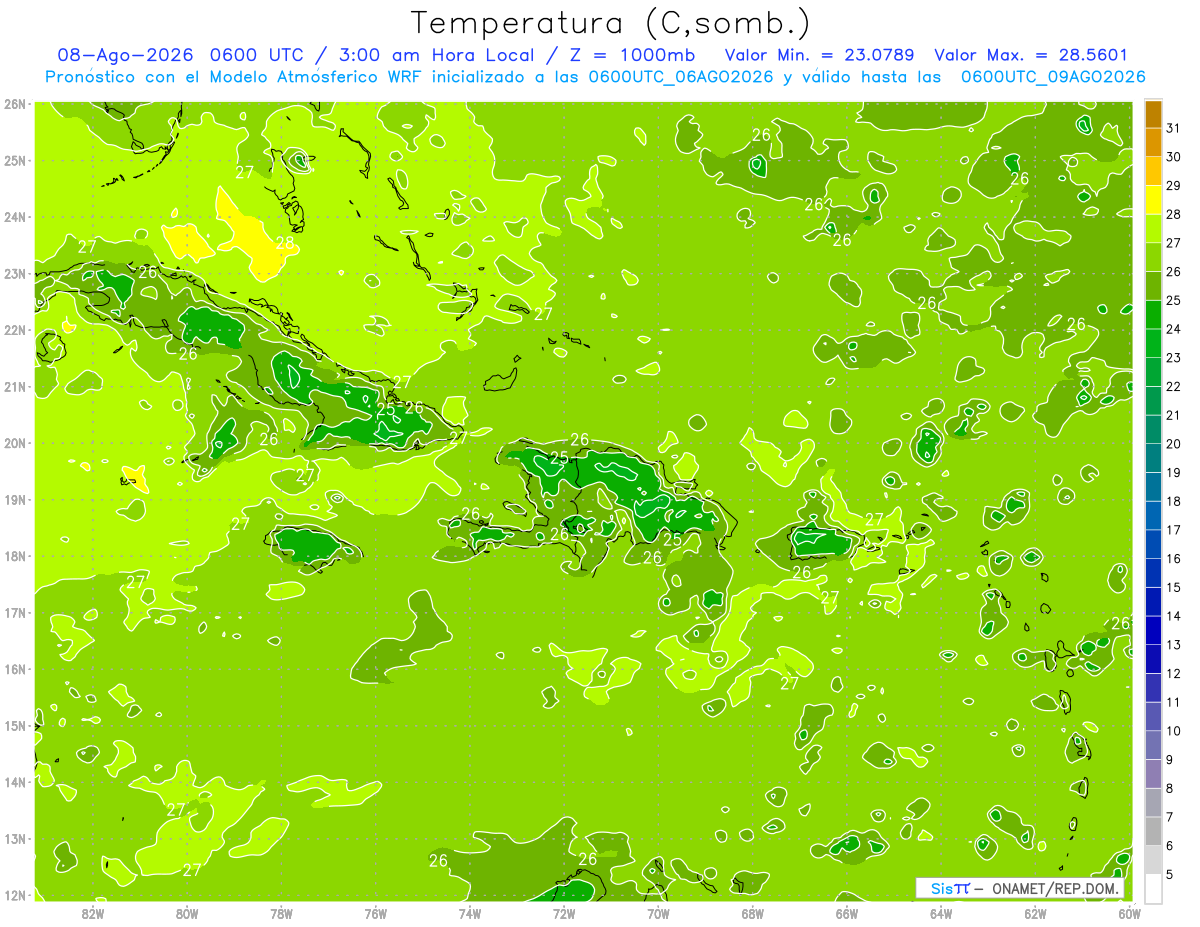The height and width of the screenshot is (927, 1200).
Task: Click 'Valor Min. = 23.0789' text
Action: coord(821,56)
